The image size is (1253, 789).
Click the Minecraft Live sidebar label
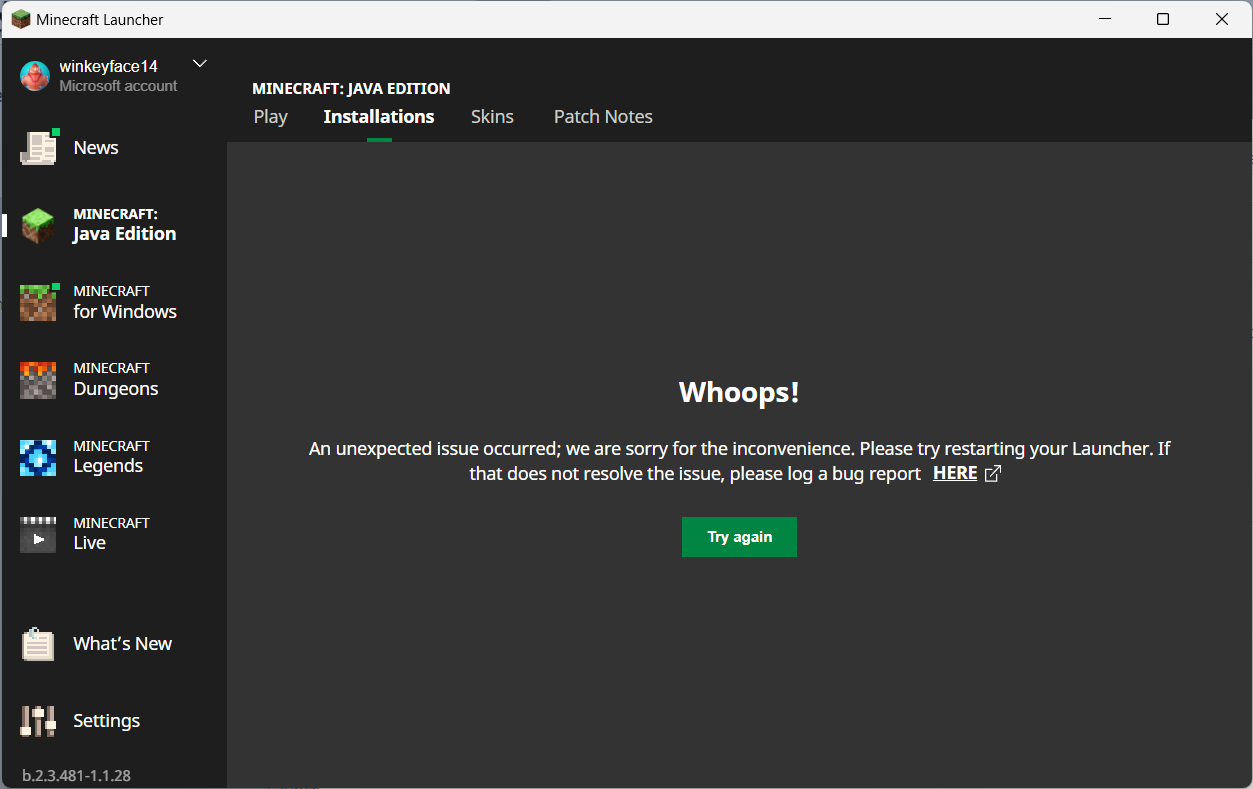point(111,534)
